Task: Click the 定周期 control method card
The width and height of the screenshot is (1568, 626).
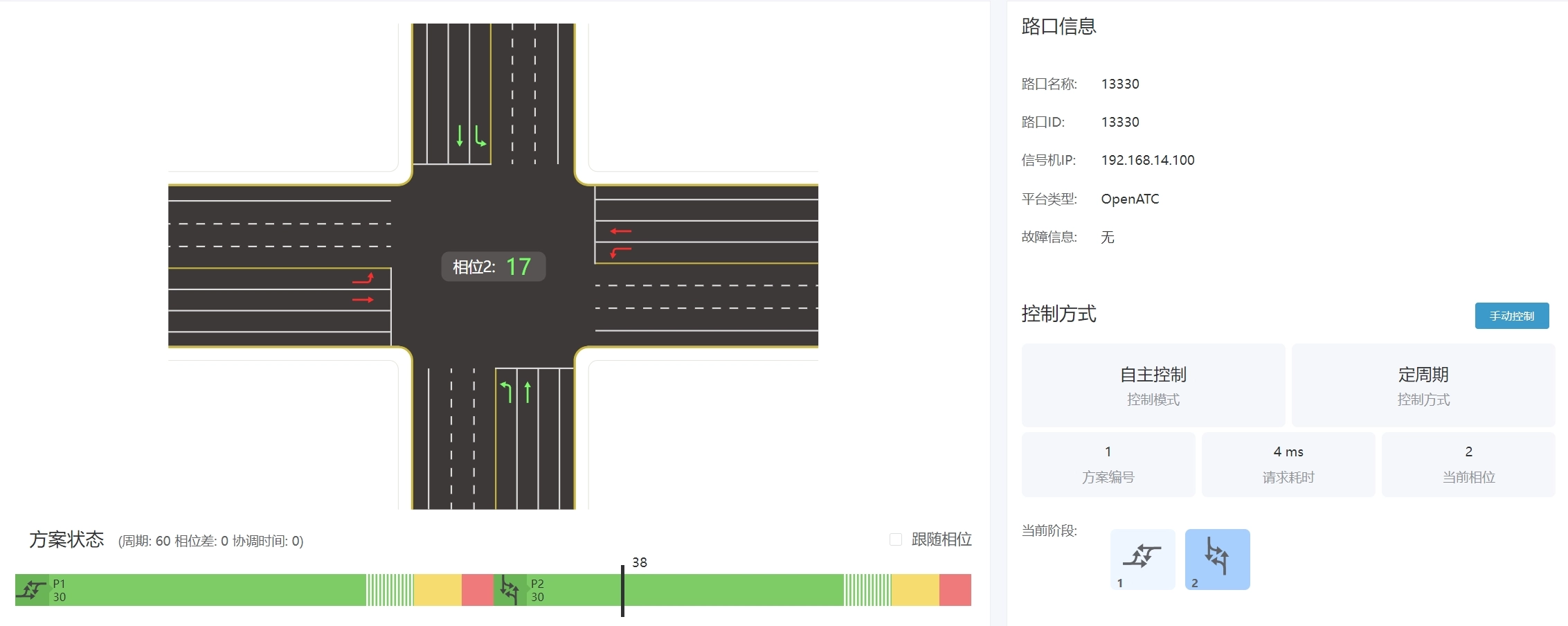Action: click(x=1423, y=385)
